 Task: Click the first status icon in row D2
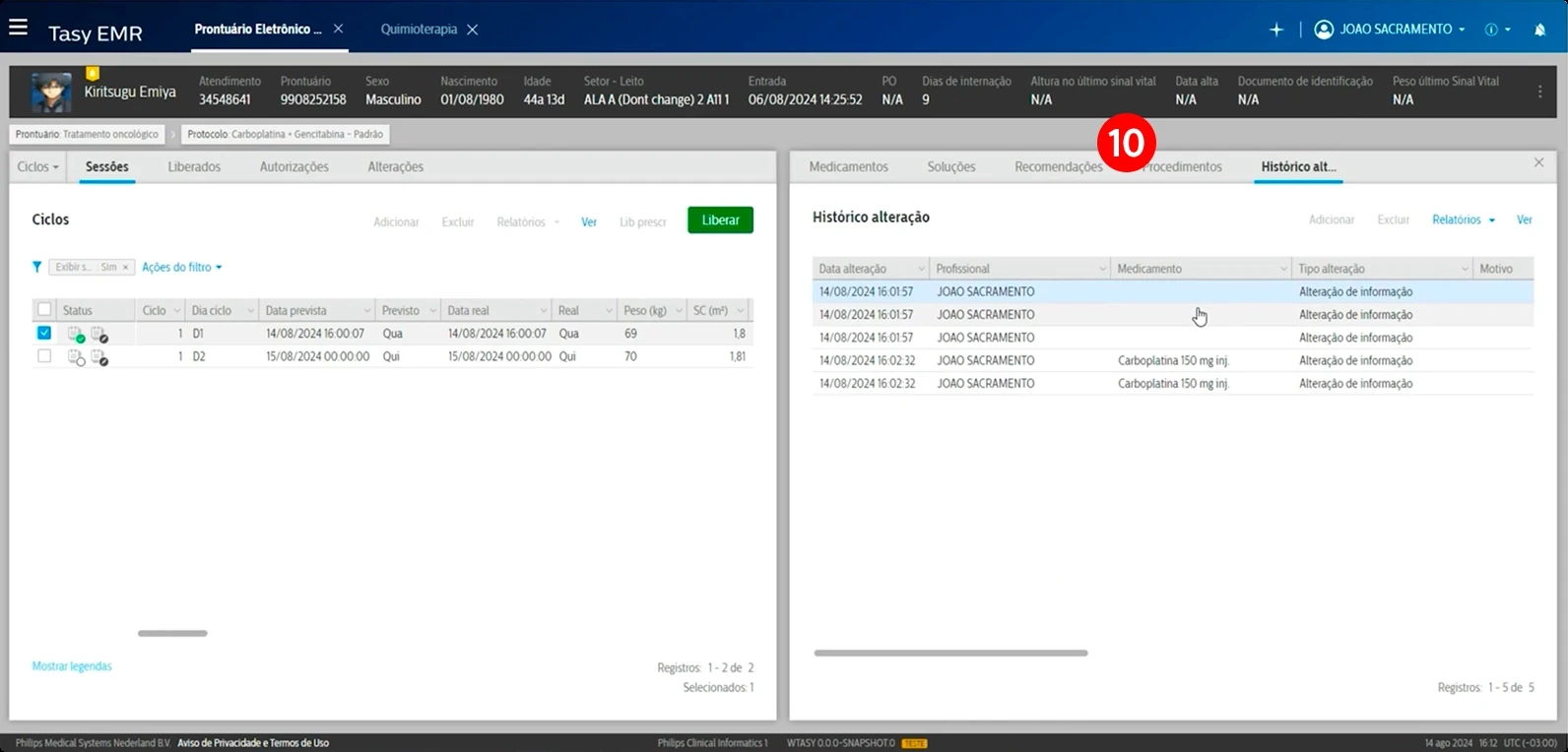click(x=76, y=357)
